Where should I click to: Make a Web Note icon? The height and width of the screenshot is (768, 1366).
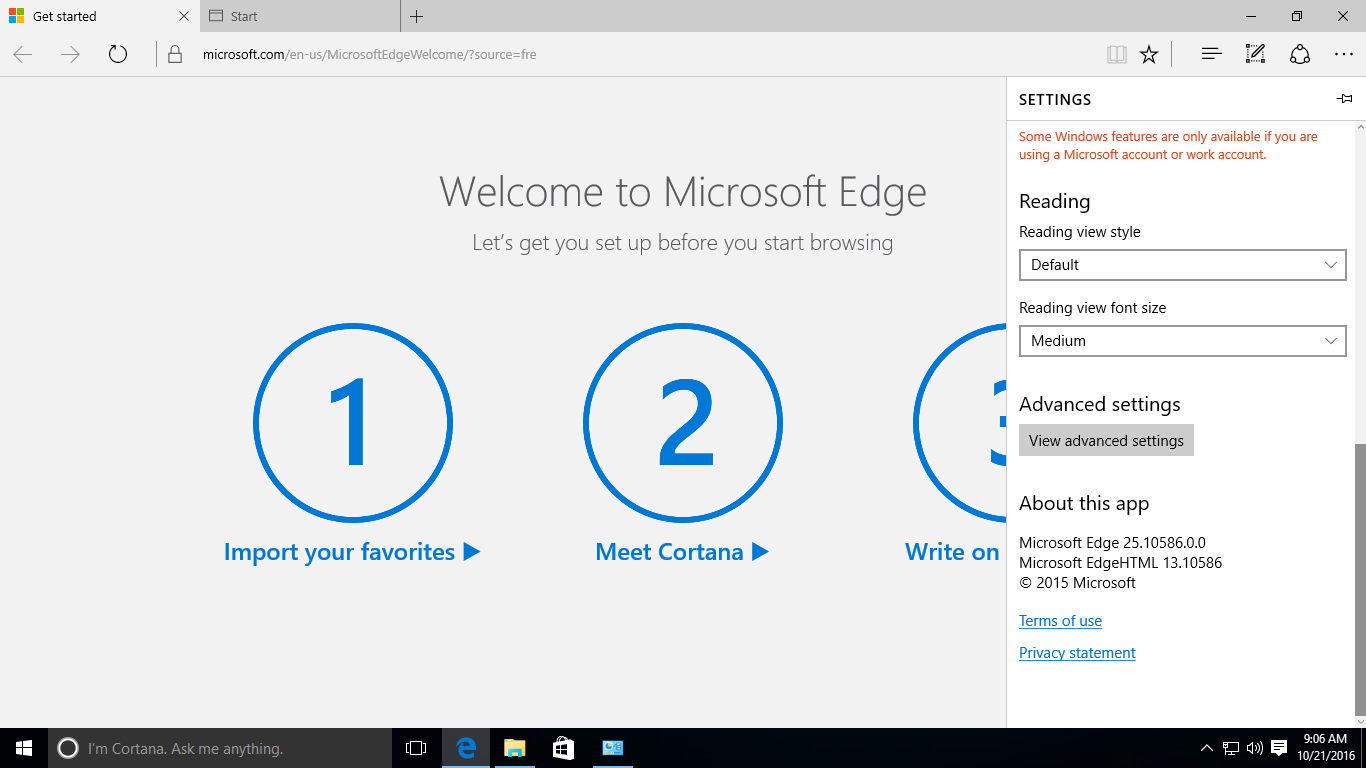point(1255,55)
